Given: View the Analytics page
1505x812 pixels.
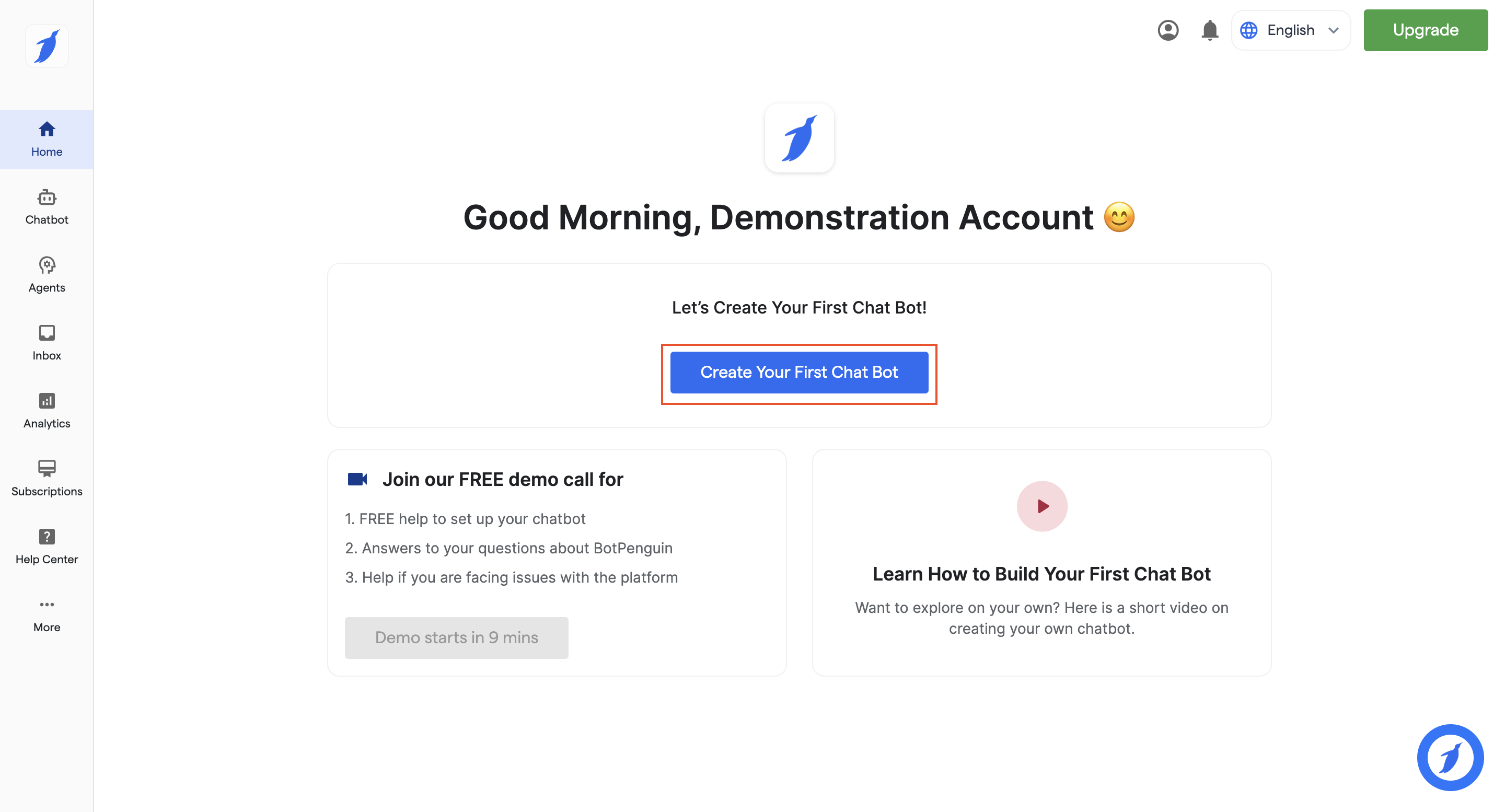Looking at the screenshot, I should 47,410.
